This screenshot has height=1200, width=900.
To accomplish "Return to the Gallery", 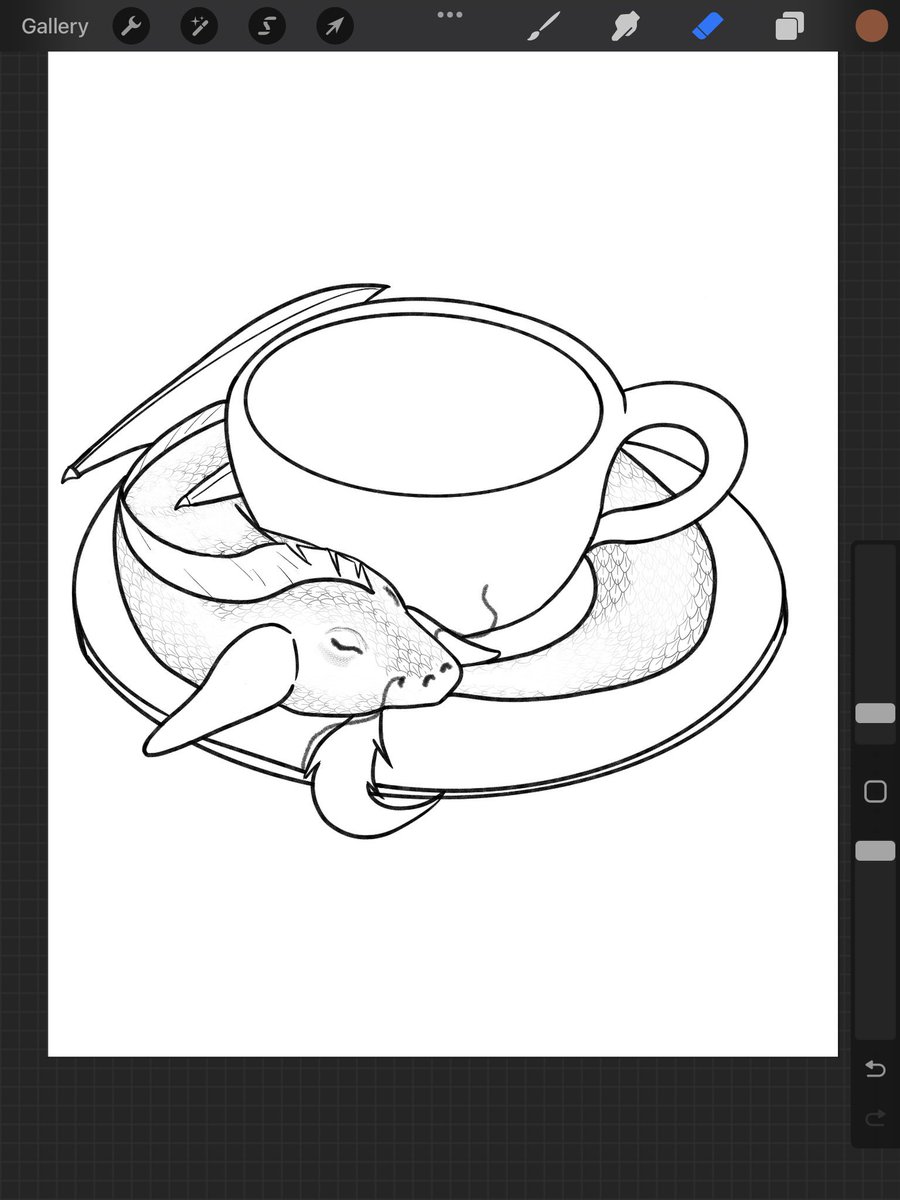I will point(54,26).
